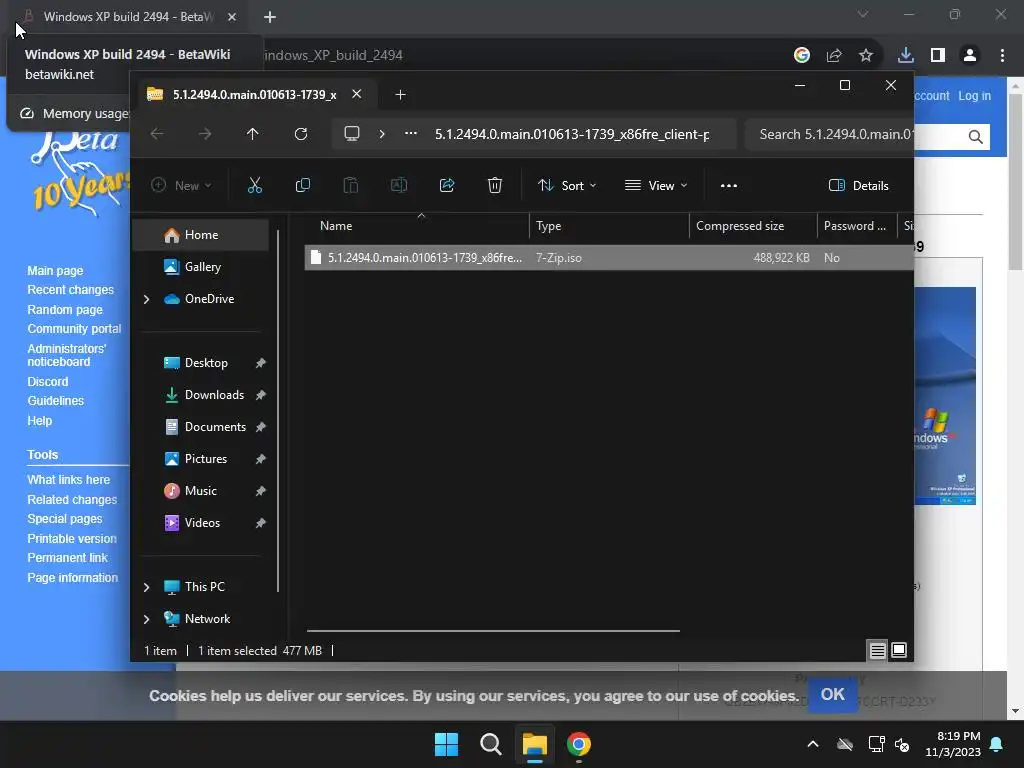Click the Share icon in Explorer toolbar
This screenshot has height=768, width=1024.
(447, 185)
